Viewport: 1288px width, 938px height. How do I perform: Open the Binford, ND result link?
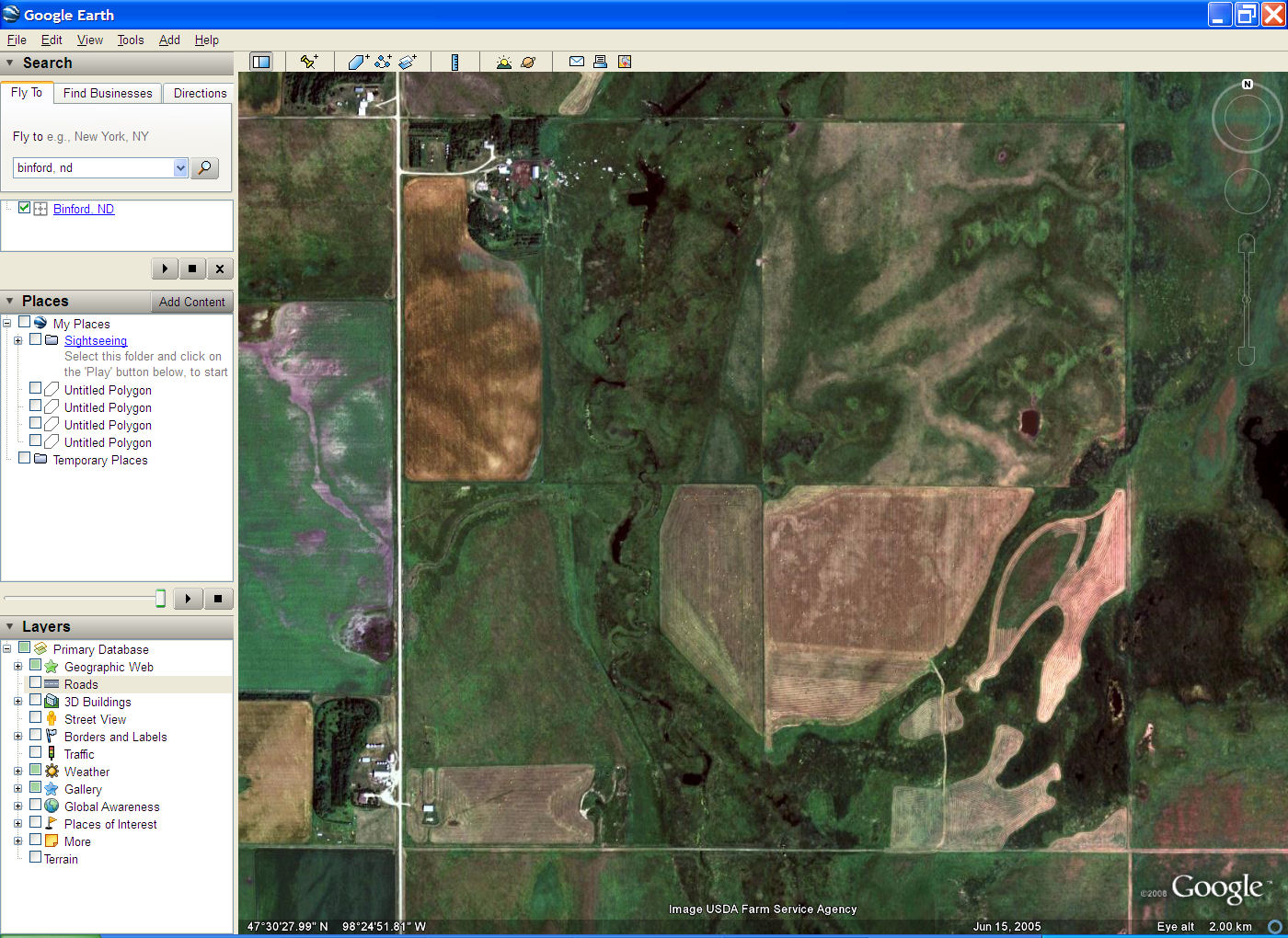[84, 209]
